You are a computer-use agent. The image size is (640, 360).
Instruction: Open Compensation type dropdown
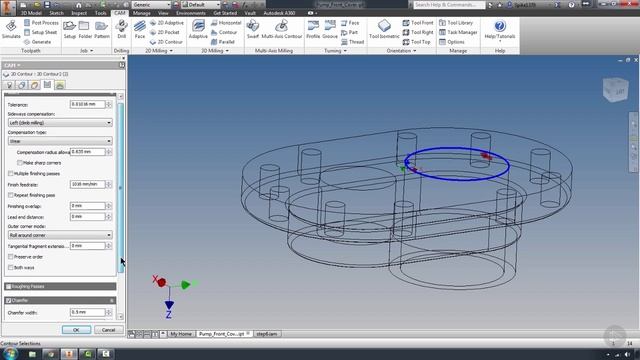click(60, 141)
